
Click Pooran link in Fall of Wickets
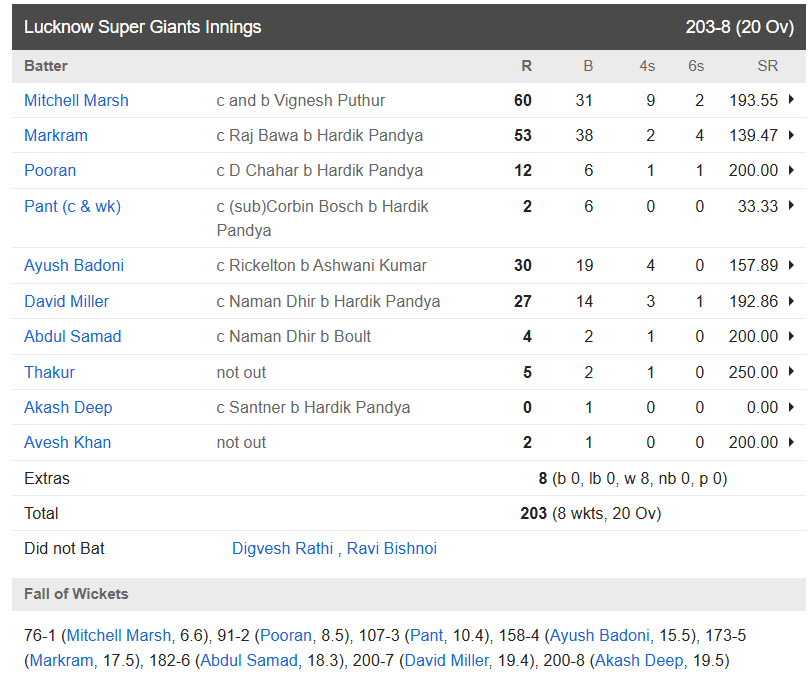tap(288, 634)
